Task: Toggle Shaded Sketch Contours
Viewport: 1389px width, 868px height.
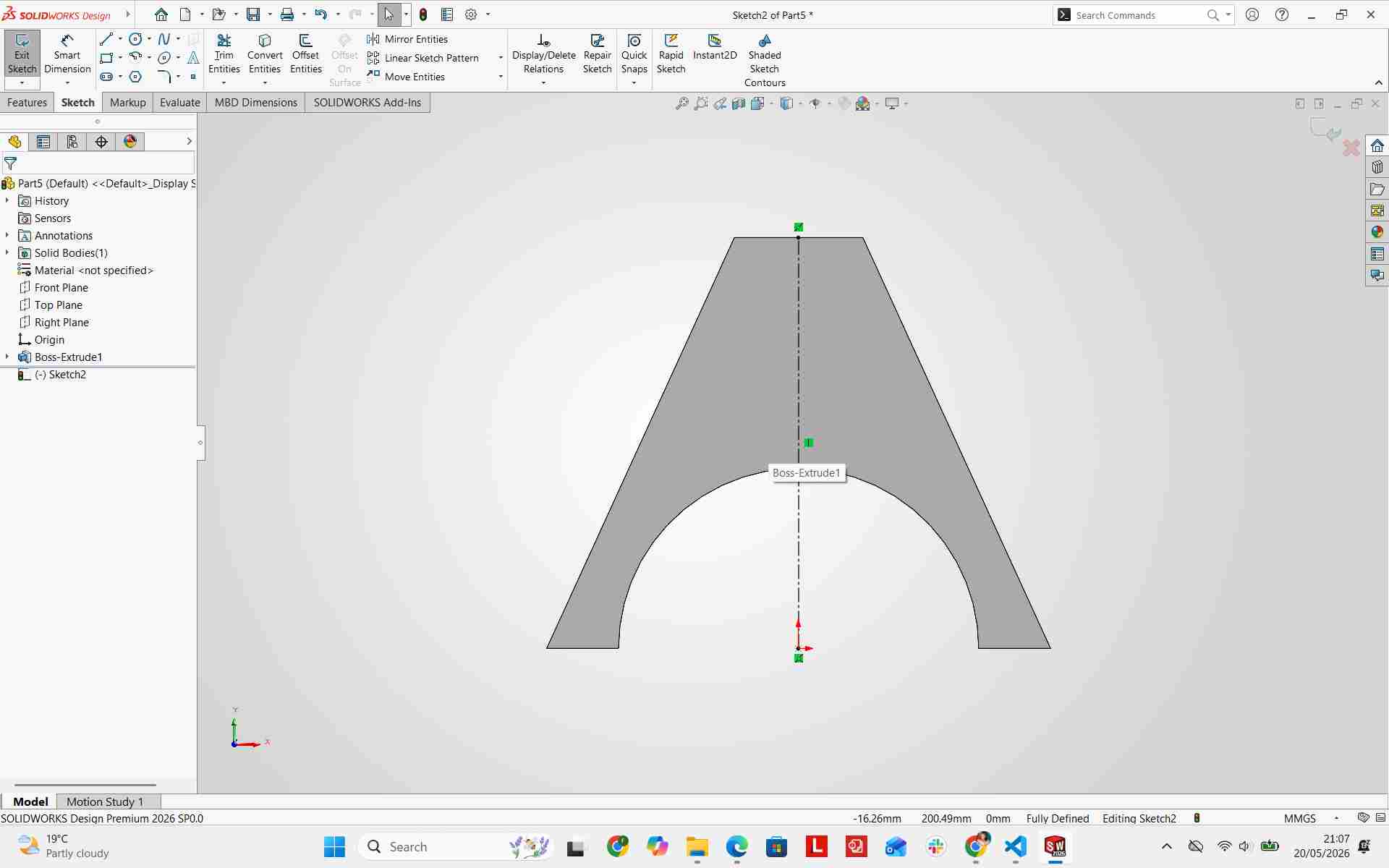Action: (x=765, y=61)
